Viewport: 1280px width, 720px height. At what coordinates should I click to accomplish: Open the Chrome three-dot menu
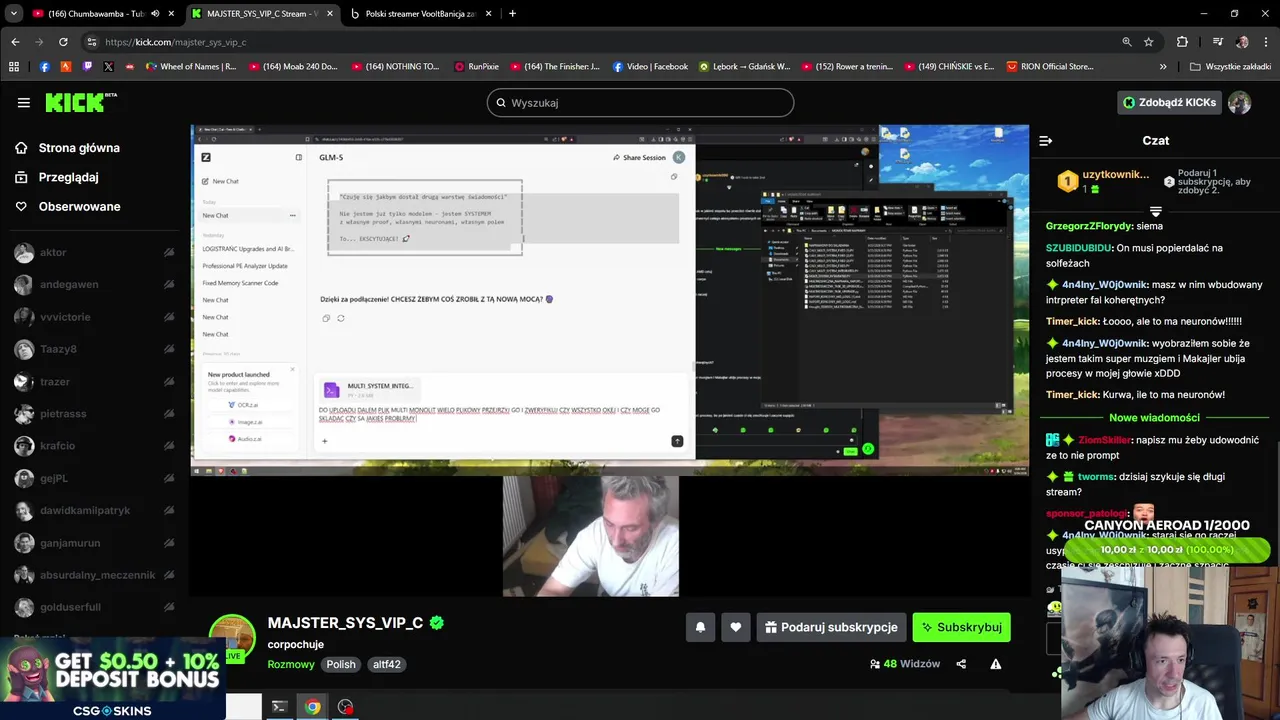[1266, 42]
